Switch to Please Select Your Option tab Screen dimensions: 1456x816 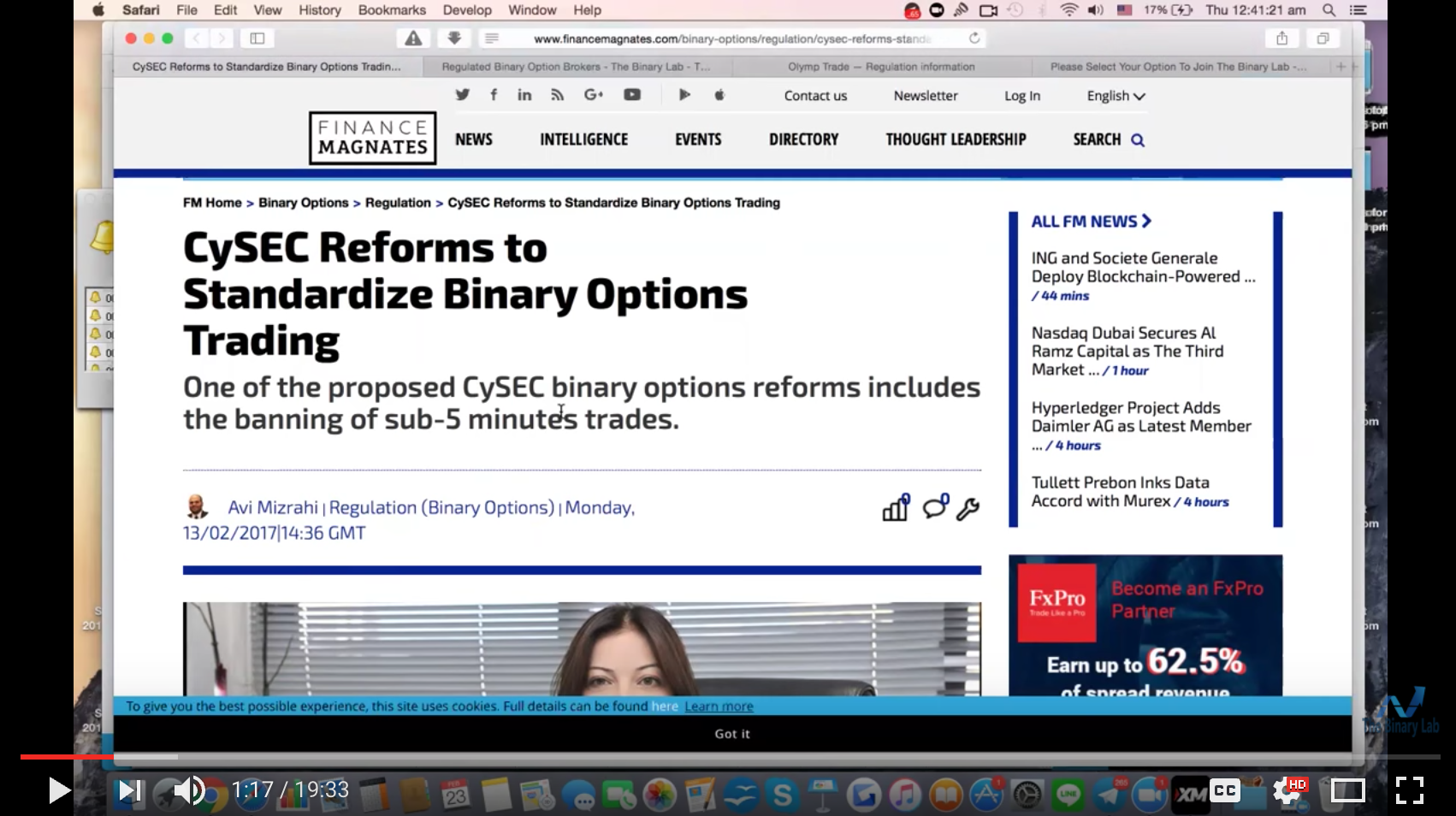(1178, 67)
